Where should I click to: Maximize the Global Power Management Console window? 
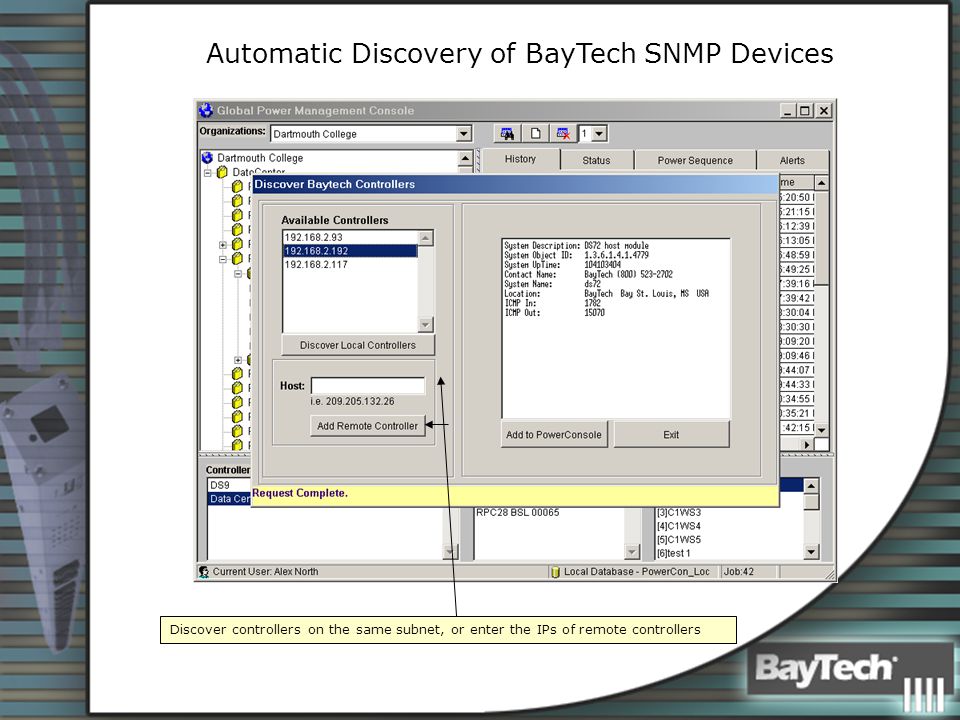[804, 111]
